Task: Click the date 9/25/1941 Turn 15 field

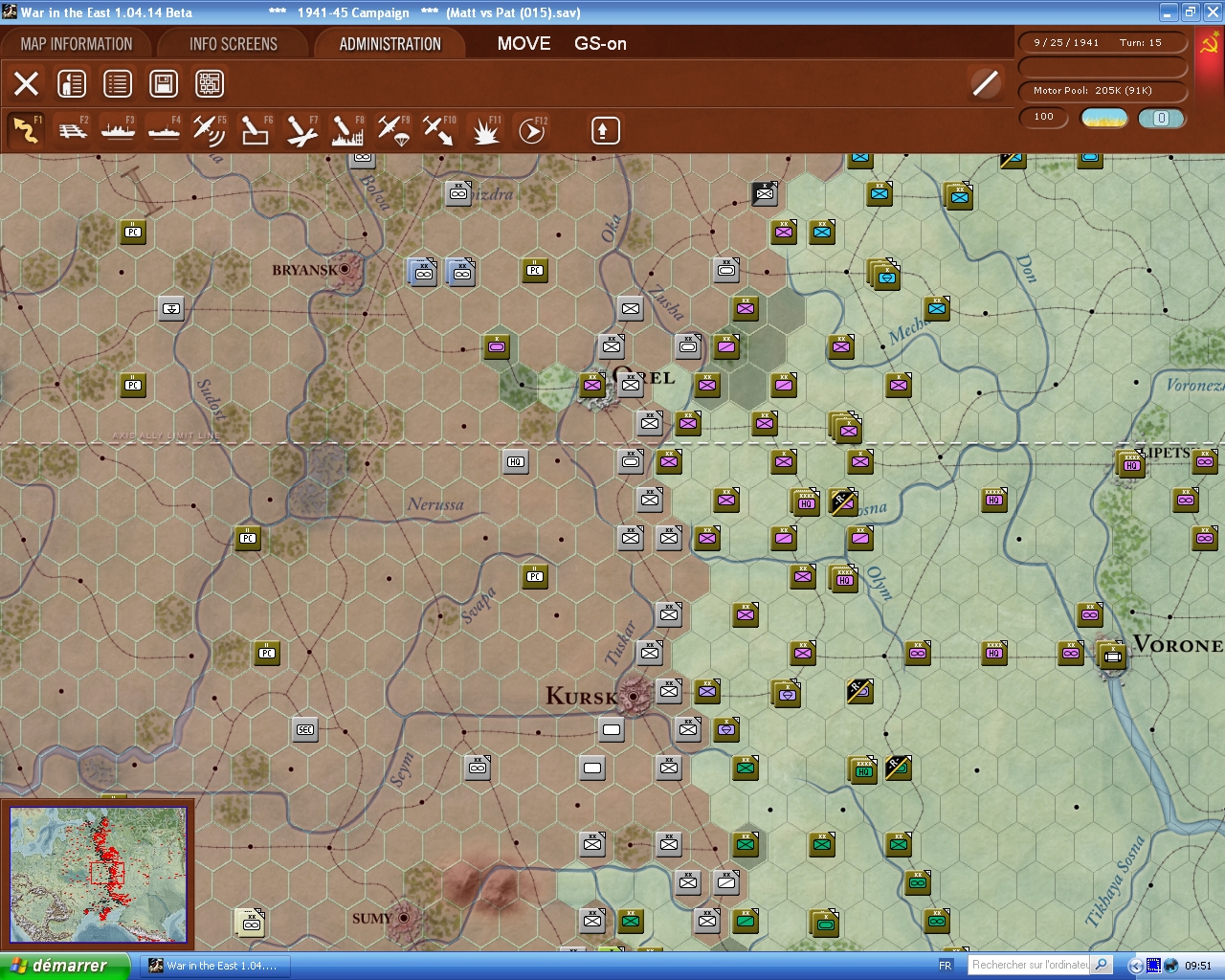Action: 1102,43
